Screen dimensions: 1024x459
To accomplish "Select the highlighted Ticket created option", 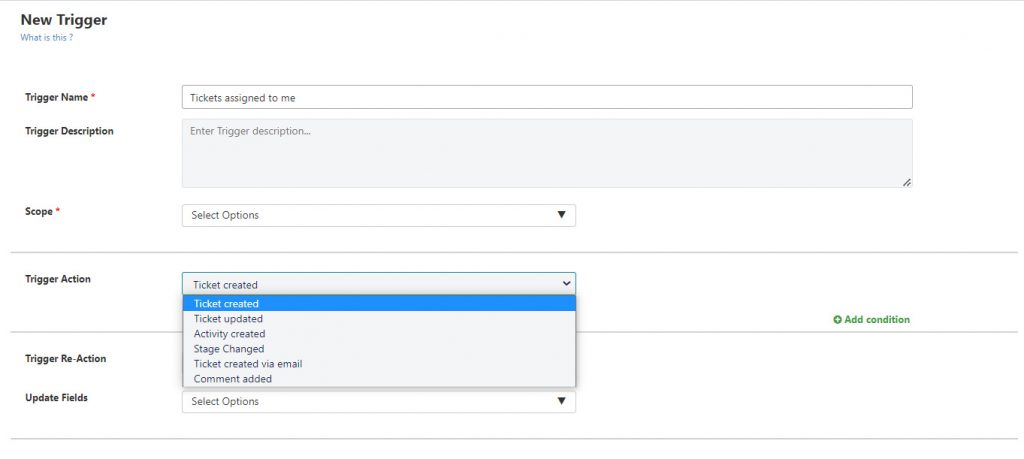I will click(379, 304).
